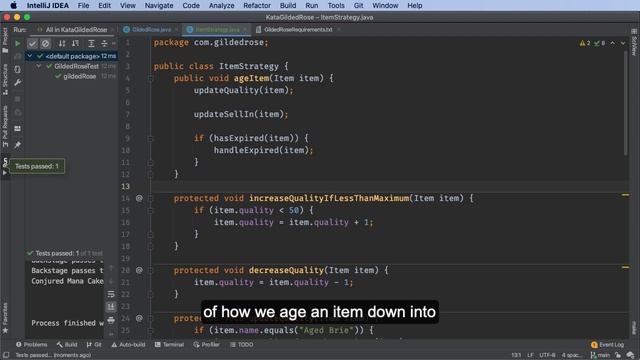Viewport: 640px width, 360px height.
Task: Open the GildedRose.java editor tab
Action: tap(150, 29)
